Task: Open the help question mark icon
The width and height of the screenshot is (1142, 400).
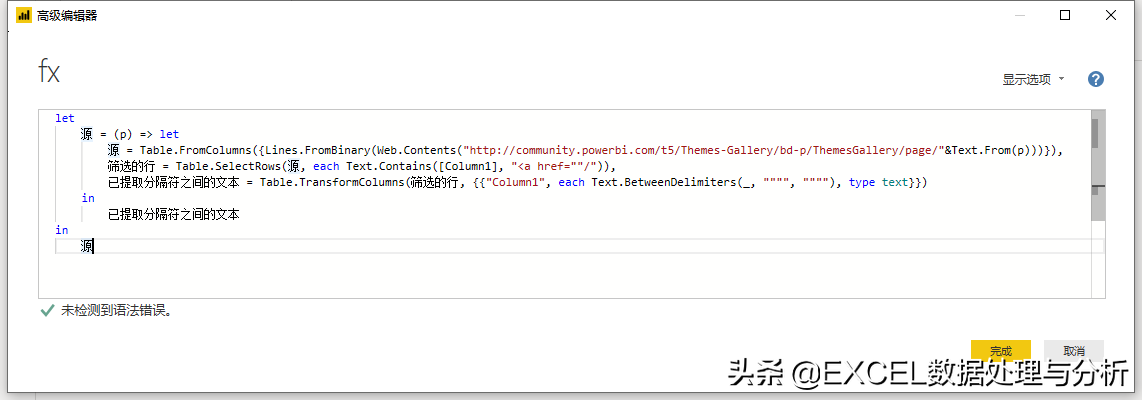Action: pos(1095,79)
